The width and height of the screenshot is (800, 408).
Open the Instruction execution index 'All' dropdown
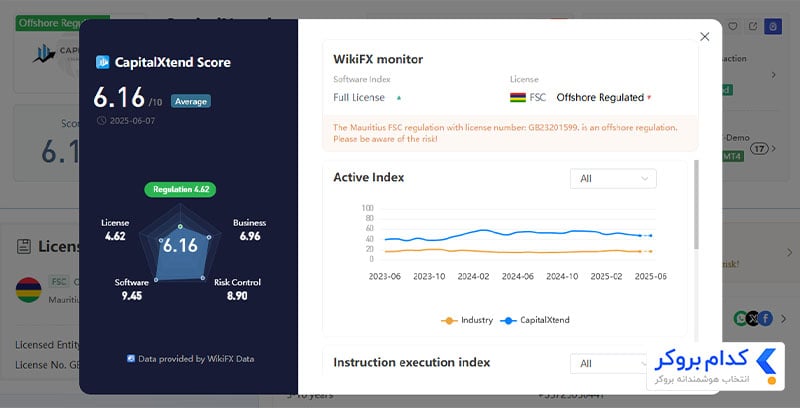608,364
